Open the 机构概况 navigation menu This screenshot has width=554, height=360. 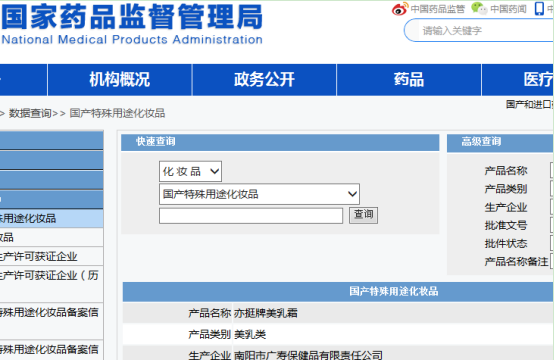[120, 79]
